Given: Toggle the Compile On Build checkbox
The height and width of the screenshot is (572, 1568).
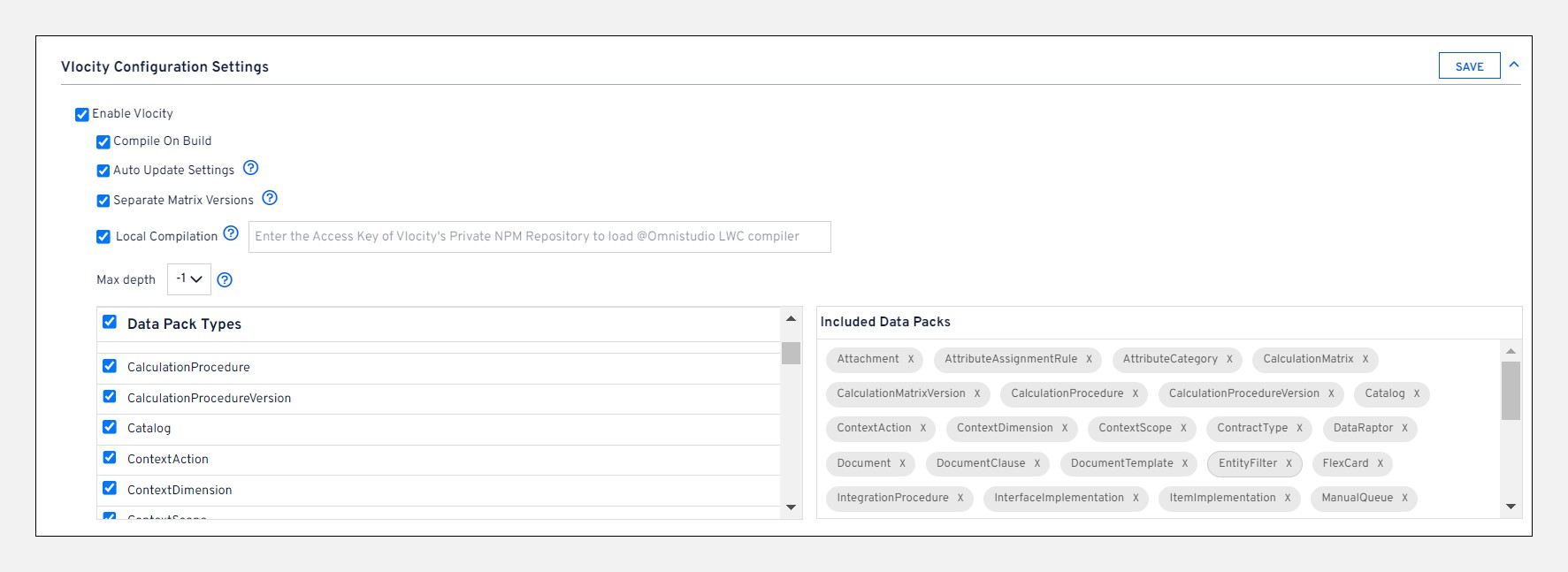Looking at the screenshot, I should point(103,141).
